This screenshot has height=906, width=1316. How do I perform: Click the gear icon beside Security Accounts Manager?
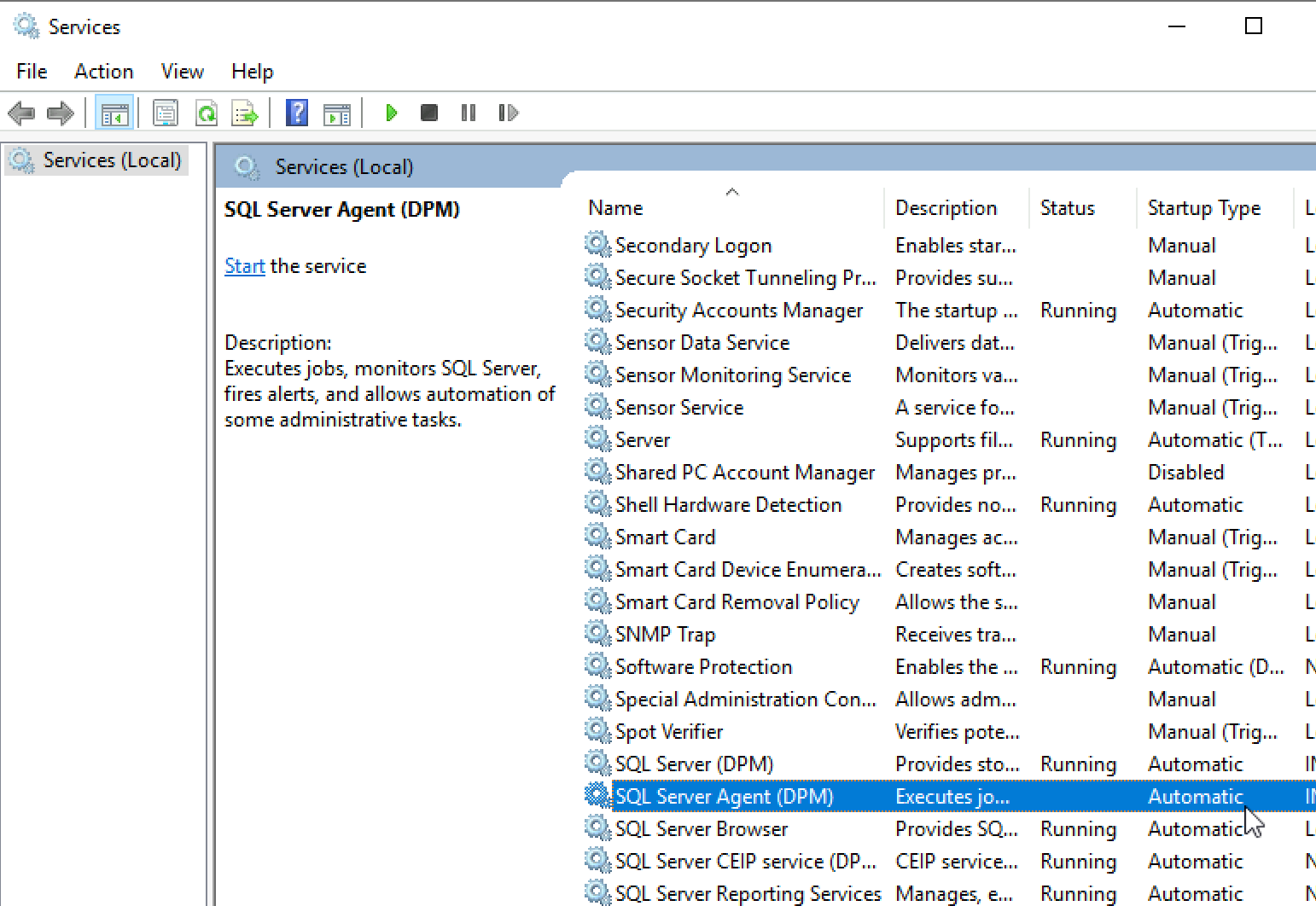coord(597,310)
